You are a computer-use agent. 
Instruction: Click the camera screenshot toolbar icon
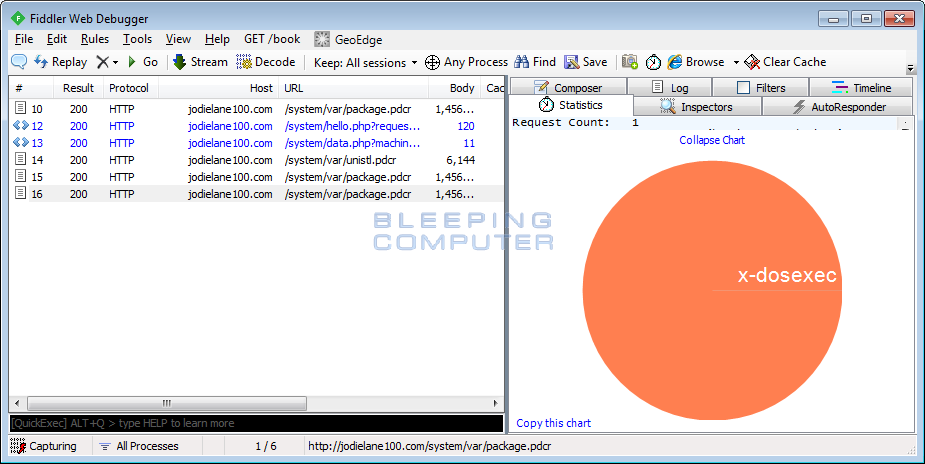click(630, 62)
